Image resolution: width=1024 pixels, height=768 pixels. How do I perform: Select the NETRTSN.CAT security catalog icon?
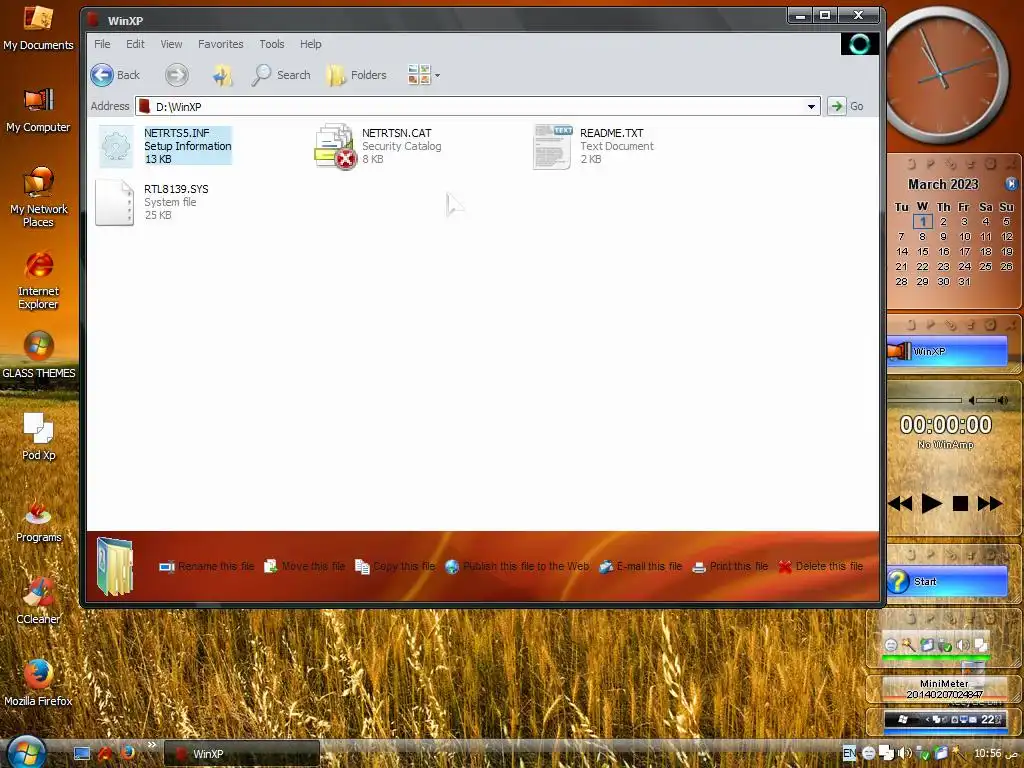[335, 146]
